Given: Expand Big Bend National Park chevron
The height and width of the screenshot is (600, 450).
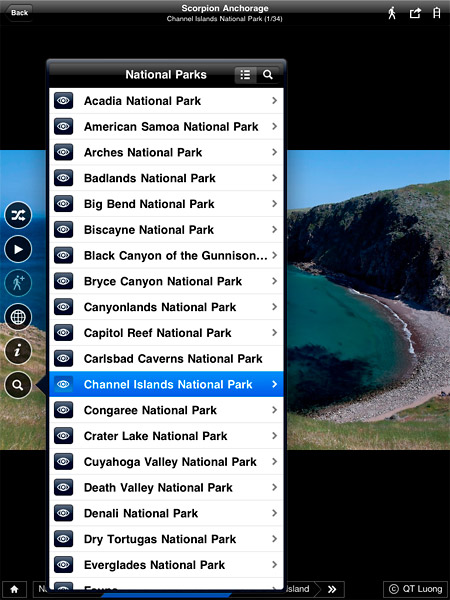Looking at the screenshot, I should 274,204.
